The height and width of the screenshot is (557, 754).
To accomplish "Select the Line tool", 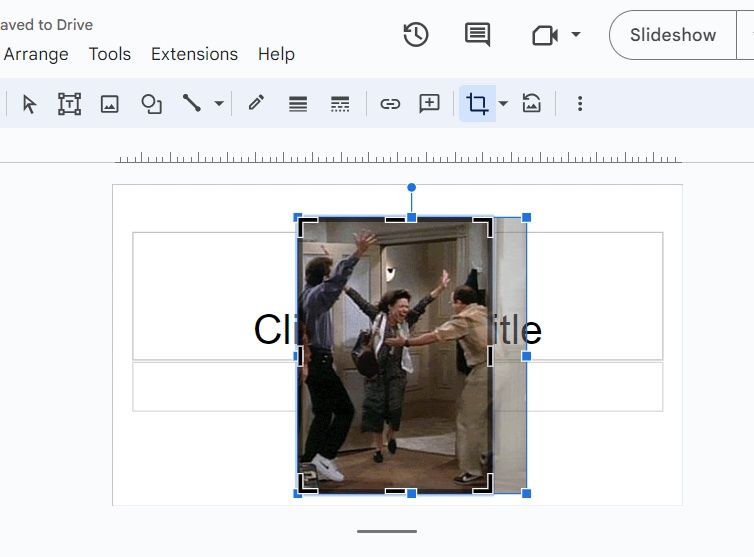I will tap(191, 104).
